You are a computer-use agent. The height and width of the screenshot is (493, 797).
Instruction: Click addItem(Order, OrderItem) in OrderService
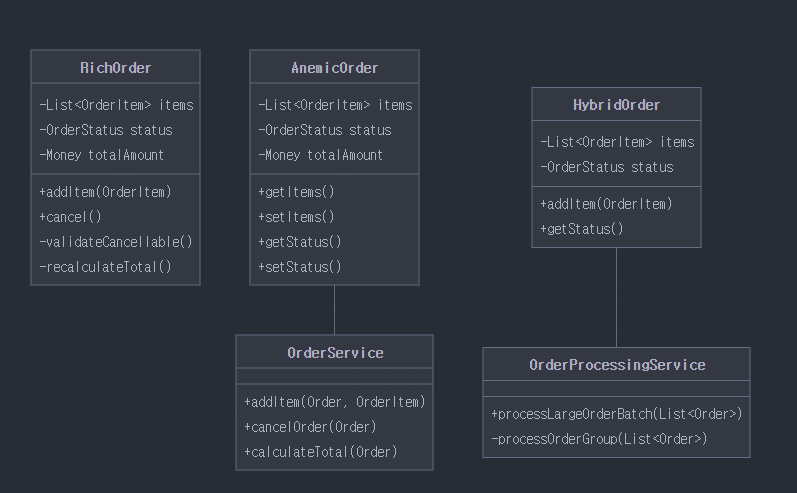(x=334, y=402)
